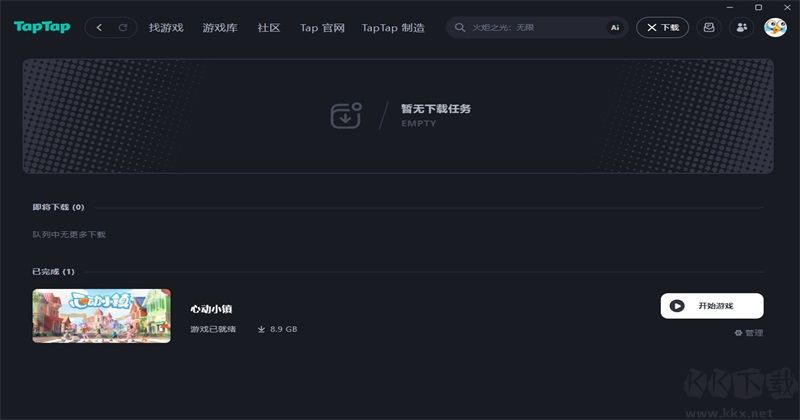Open 管理 for 心动小镇
The height and width of the screenshot is (420, 800).
click(748, 333)
